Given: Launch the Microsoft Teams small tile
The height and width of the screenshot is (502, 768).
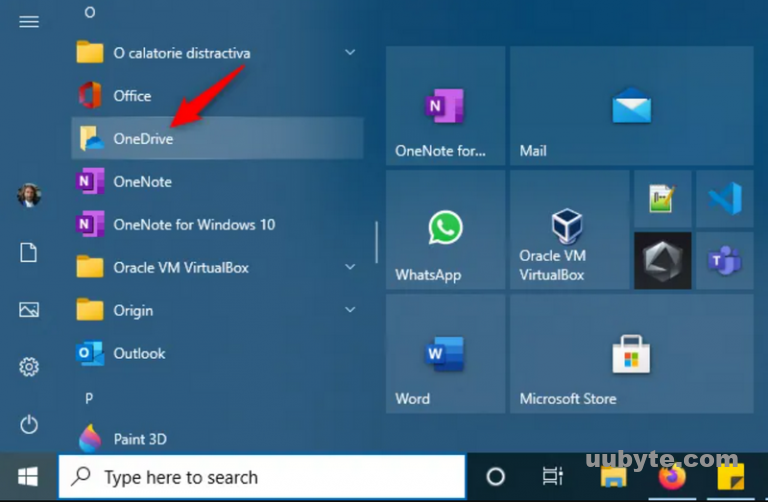Looking at the screenshot, I should pyautogui.click(x=724, y=261).
